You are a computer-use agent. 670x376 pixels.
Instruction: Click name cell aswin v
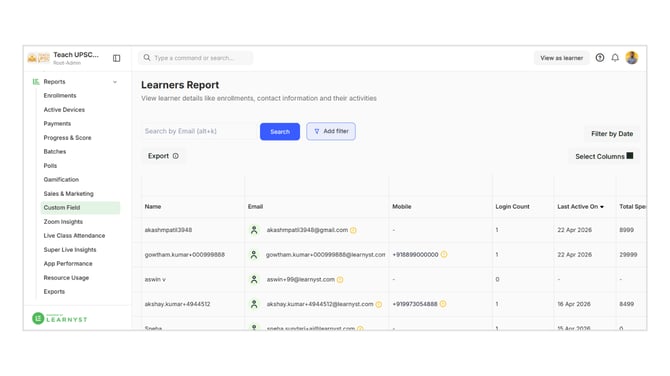[x=155, y=279]
